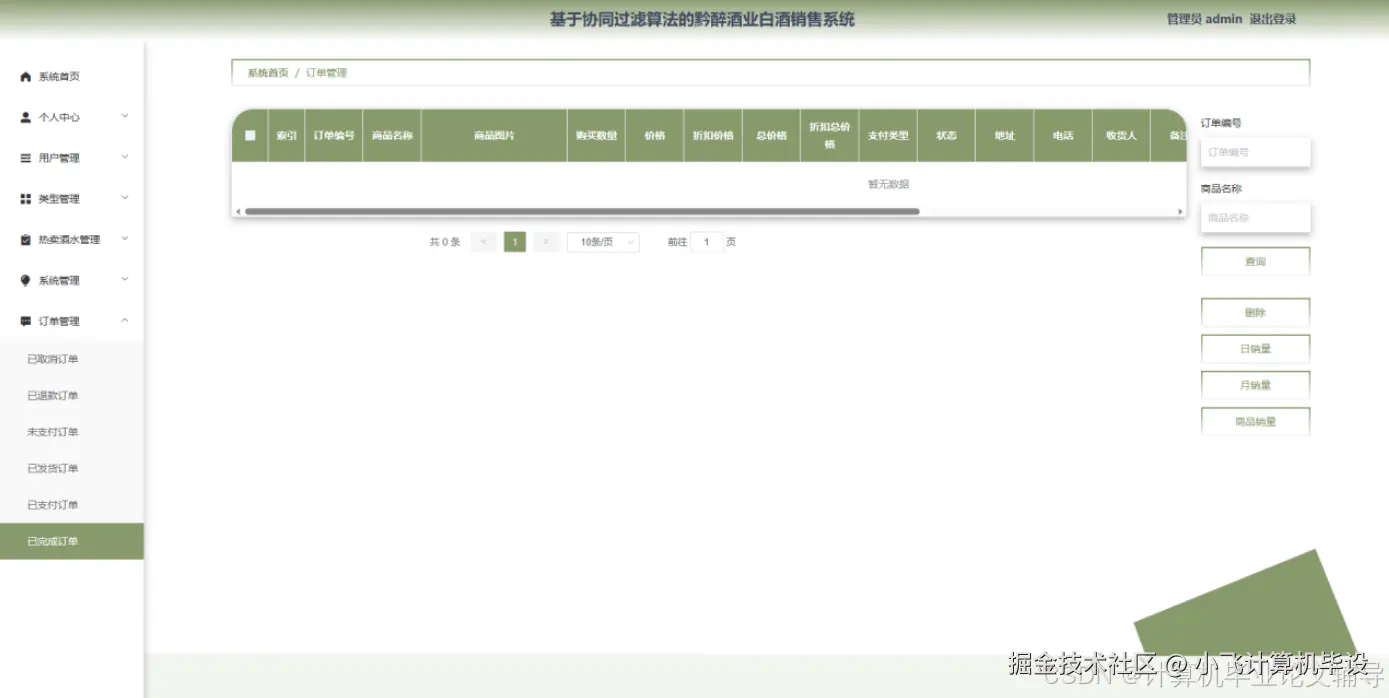1389x698 pixels.
Task: Click the list icon for 用户管理
Action: point(26,158)
